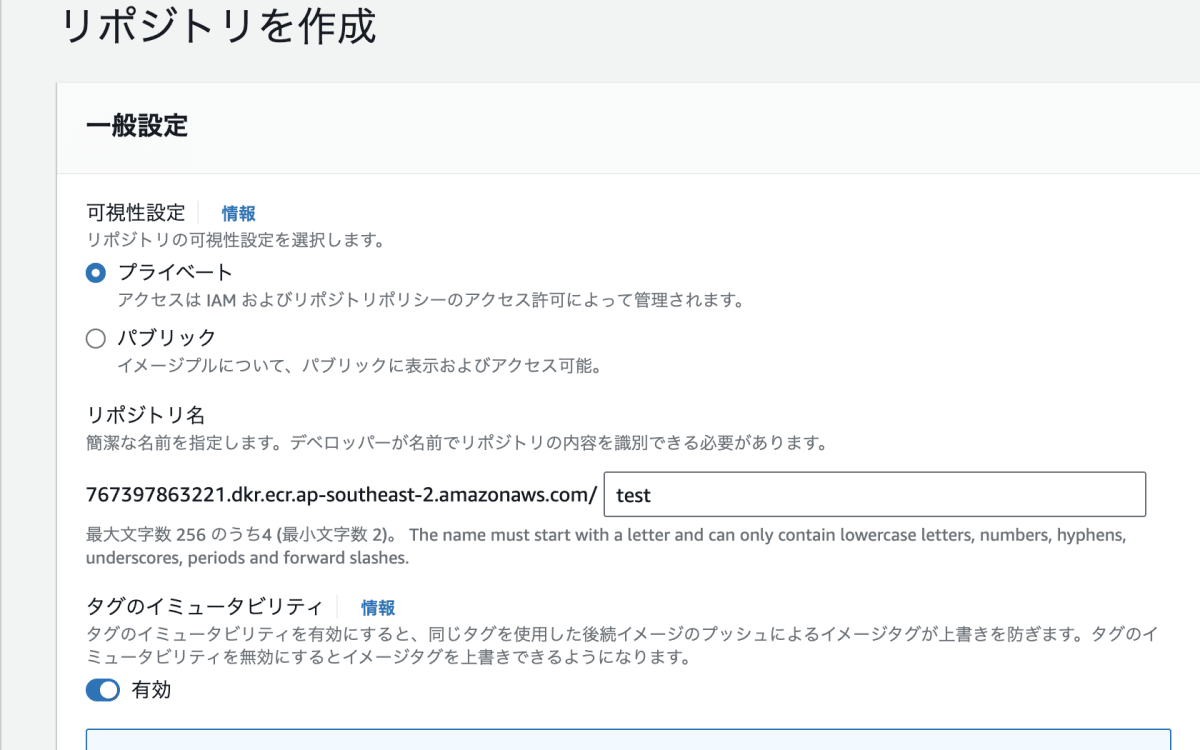Select the パブリック radio button

(95, 338)
